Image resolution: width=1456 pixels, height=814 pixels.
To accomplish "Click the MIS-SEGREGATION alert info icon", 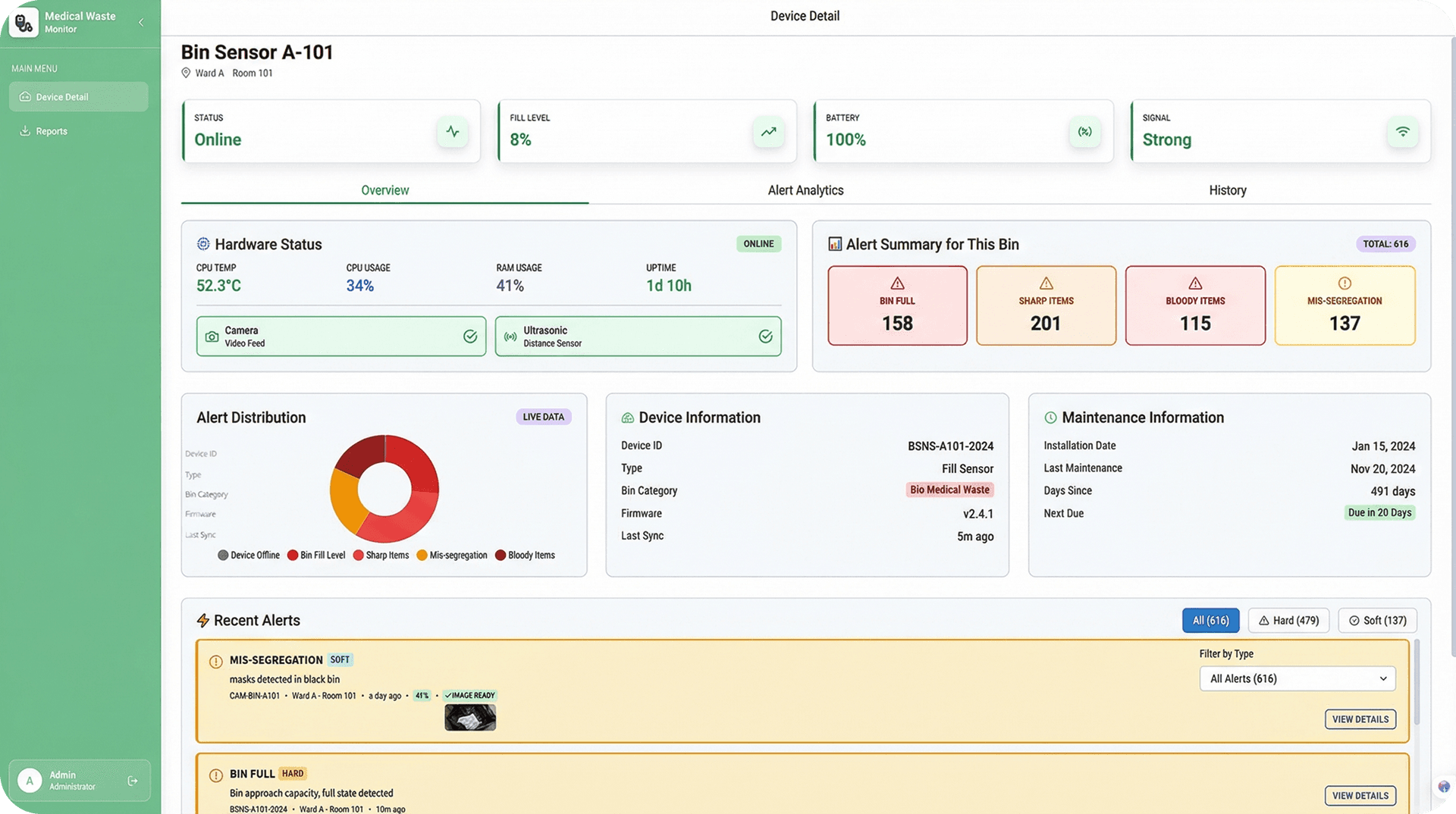I will (x=215, y=662).
